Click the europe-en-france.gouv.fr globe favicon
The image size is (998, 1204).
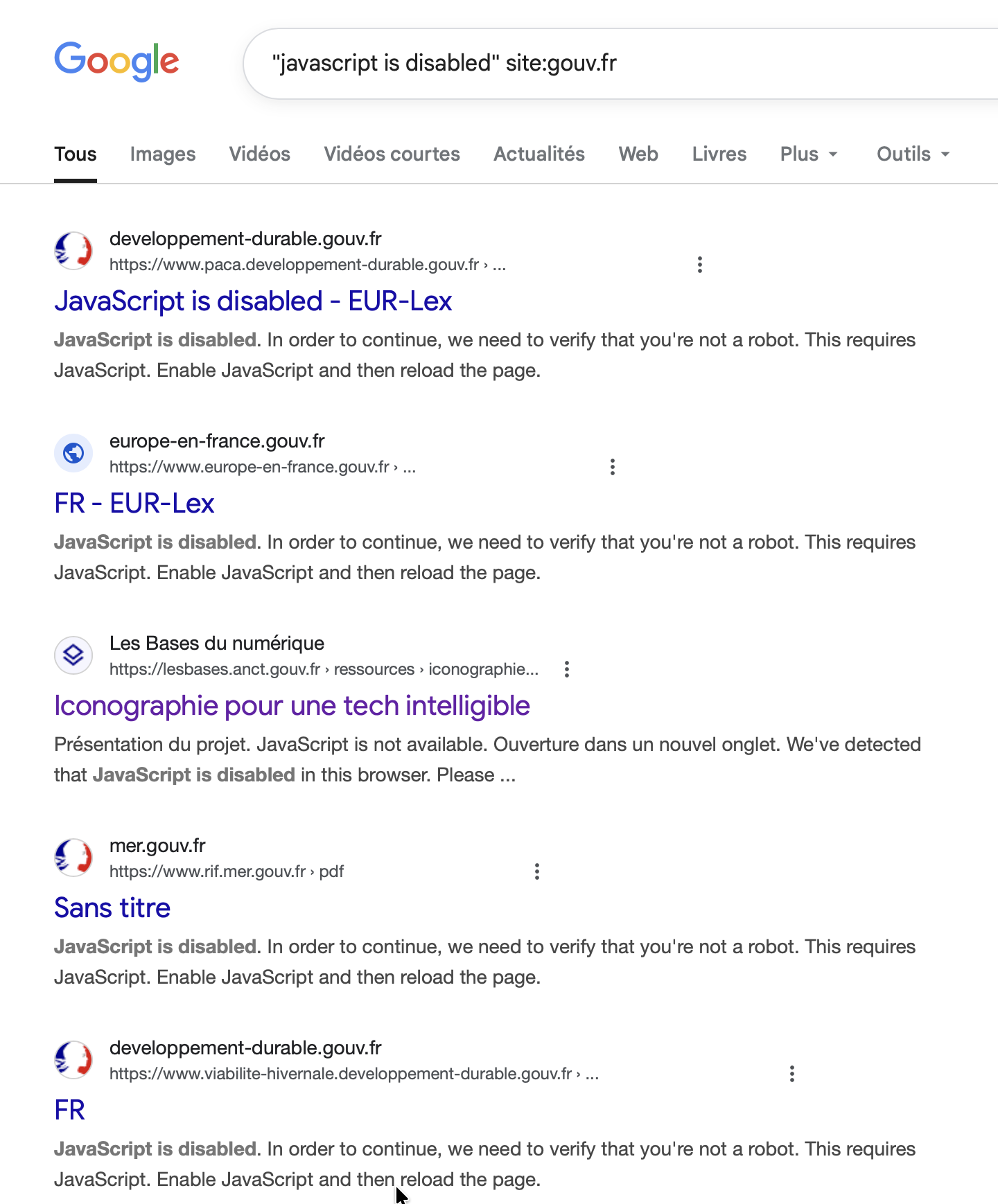pos(73,453)
